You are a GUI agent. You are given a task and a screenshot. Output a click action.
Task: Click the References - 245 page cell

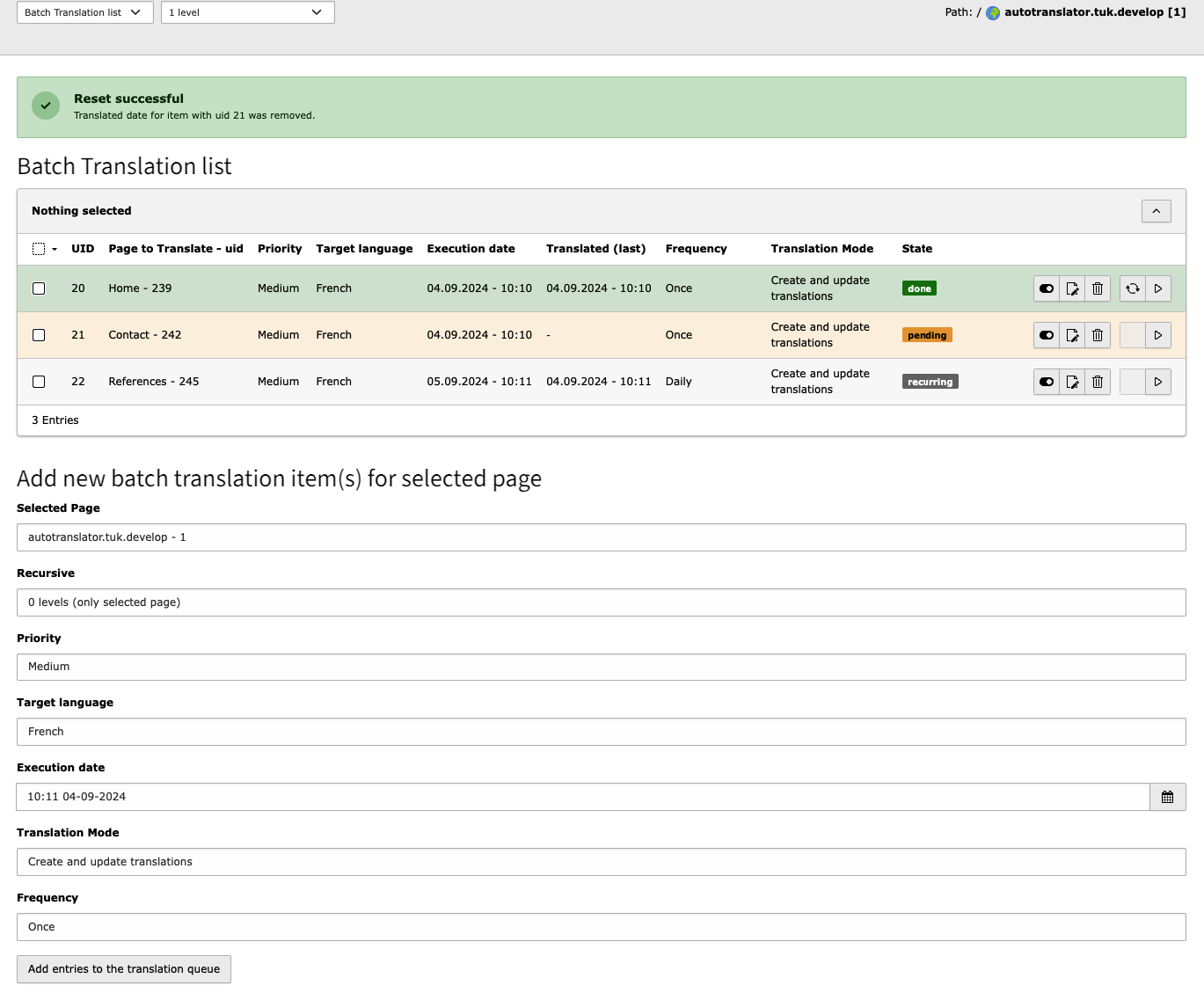pos(153,382)
